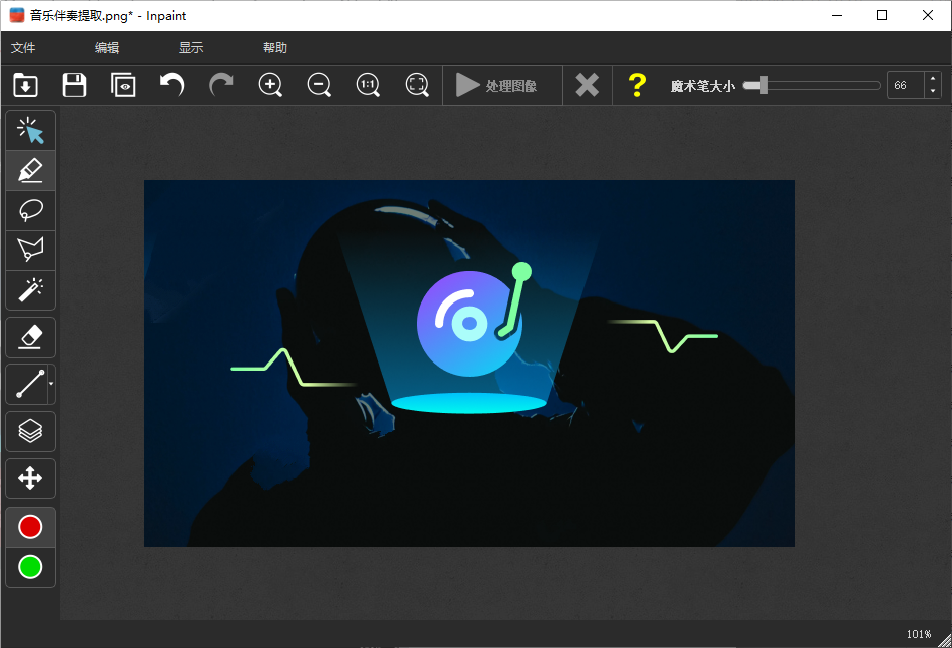Click the zoom out magnifier
Screen dimensions: 952x648
(x=319, y=85)
